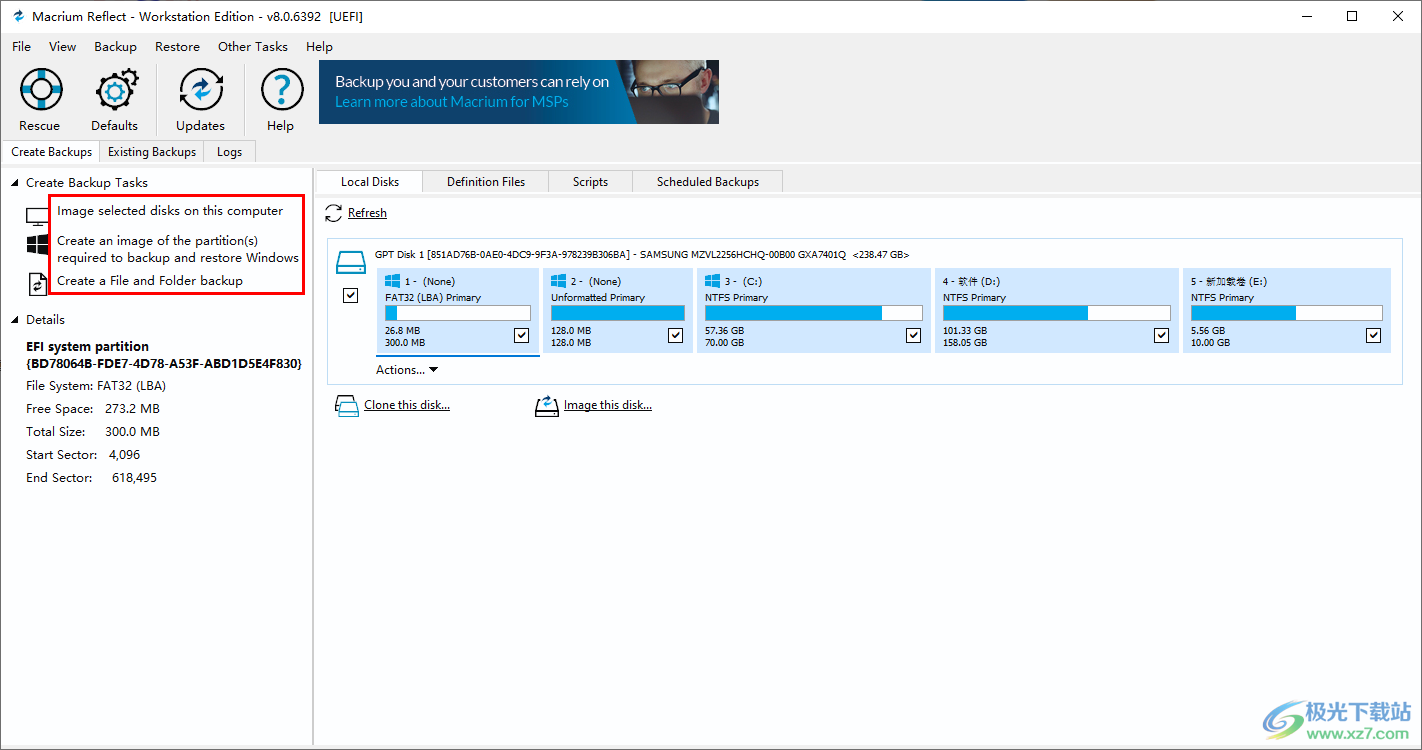This screenshot has width=1422, height=750.
Task: Click the monitor icon beside Image selected disks
Action: tap(38, 216)
